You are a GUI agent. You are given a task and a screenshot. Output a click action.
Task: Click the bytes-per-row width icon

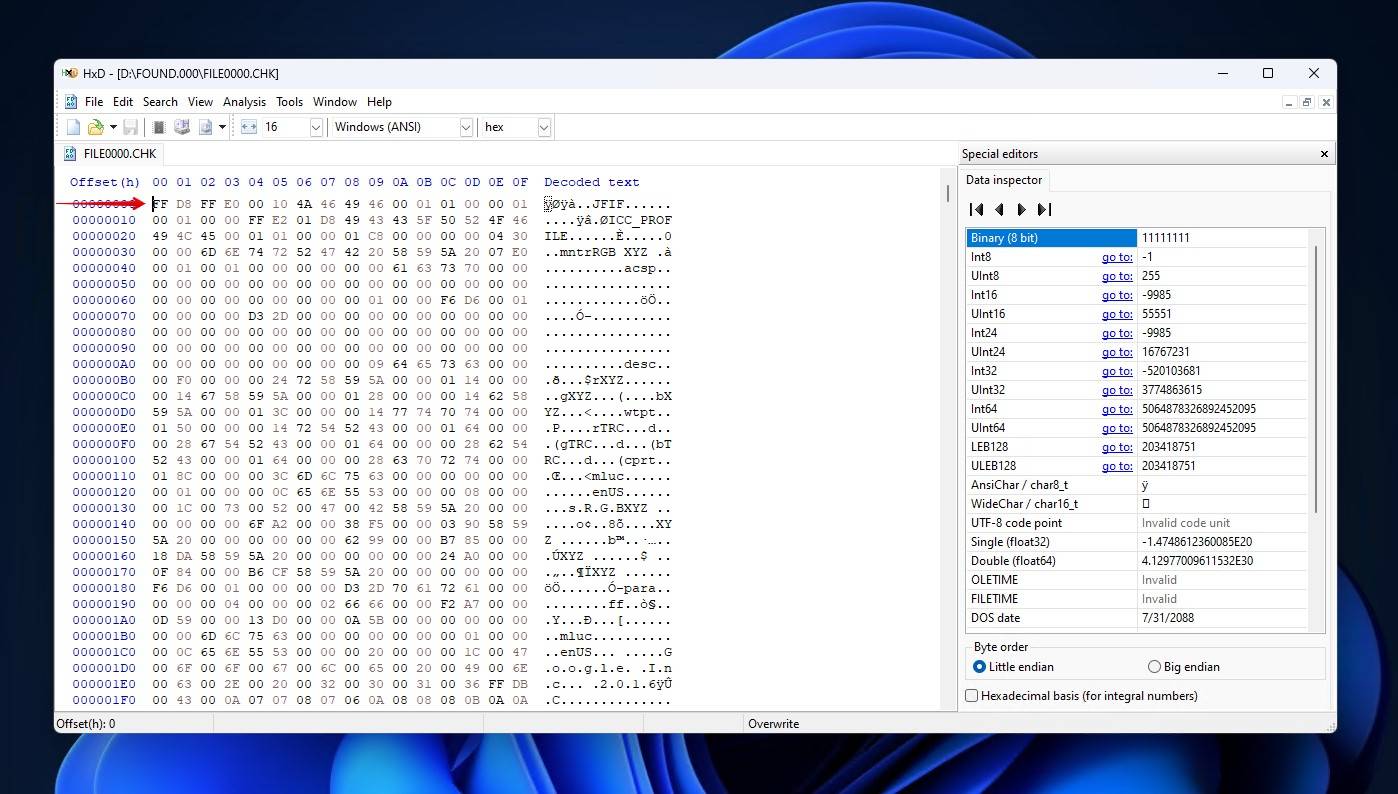coord(249,127)
